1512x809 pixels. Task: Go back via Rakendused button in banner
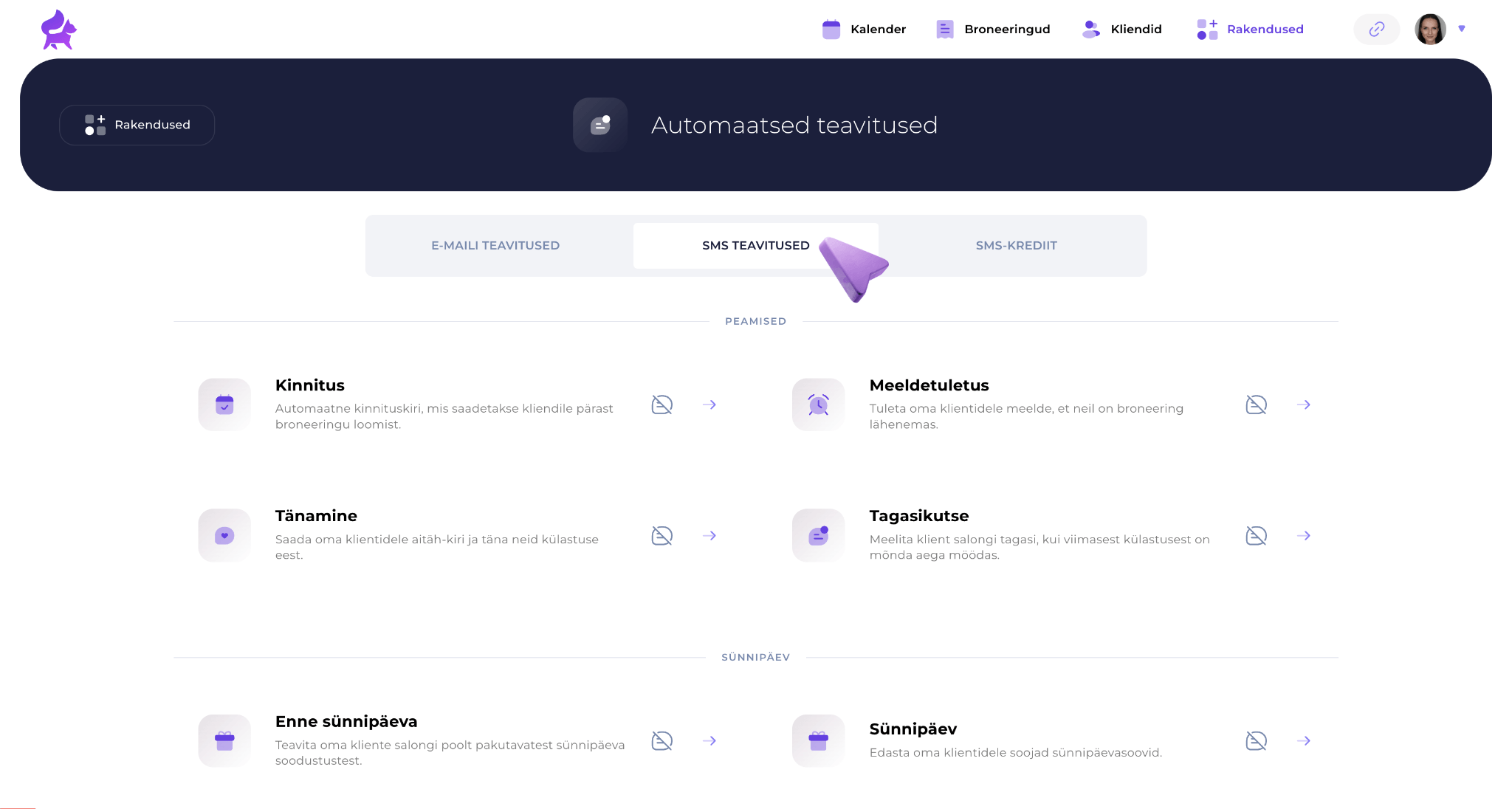(x=137, y=125)
